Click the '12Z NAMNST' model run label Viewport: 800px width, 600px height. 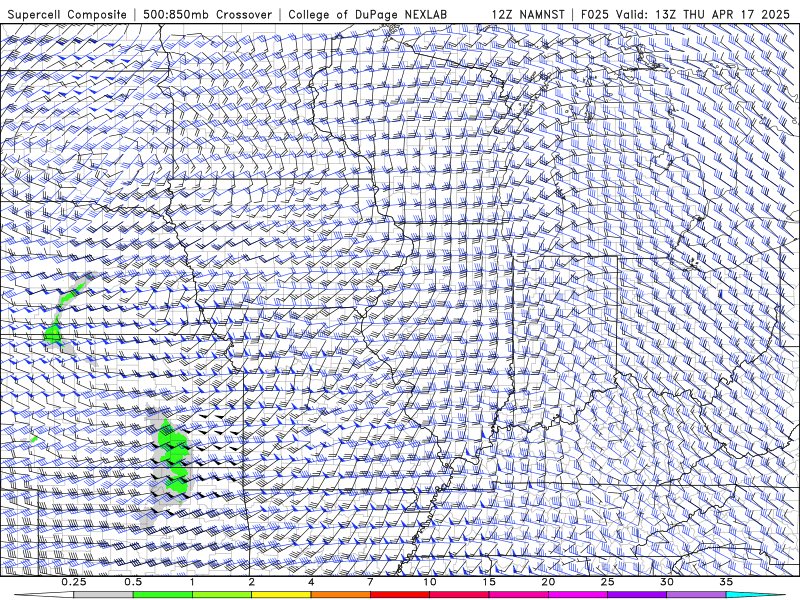[x=528, y=14]
